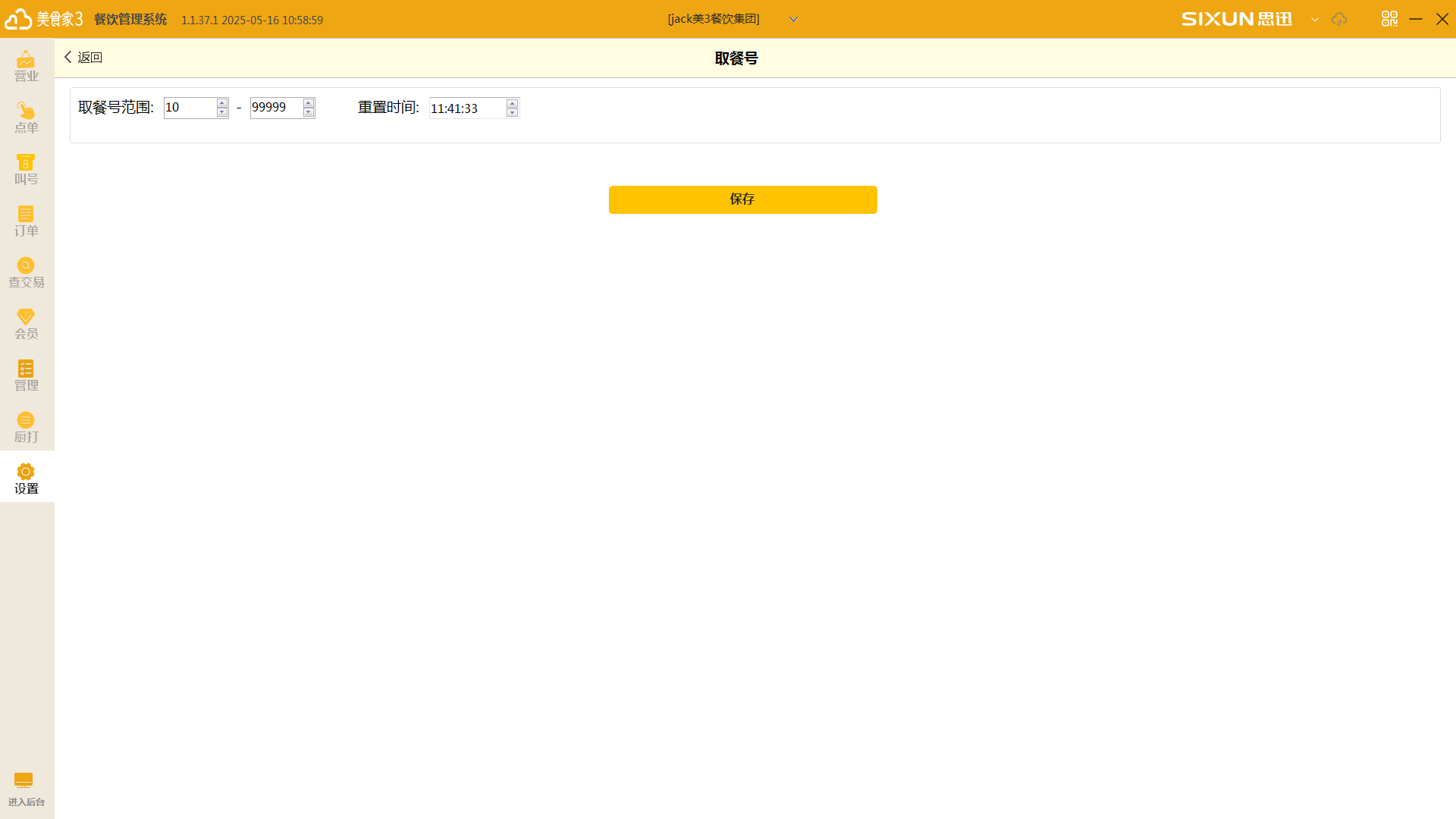Click the 保存 save button
This screenshot has width=1456, height=819.
pyautogui.click(x=742, y=199)
